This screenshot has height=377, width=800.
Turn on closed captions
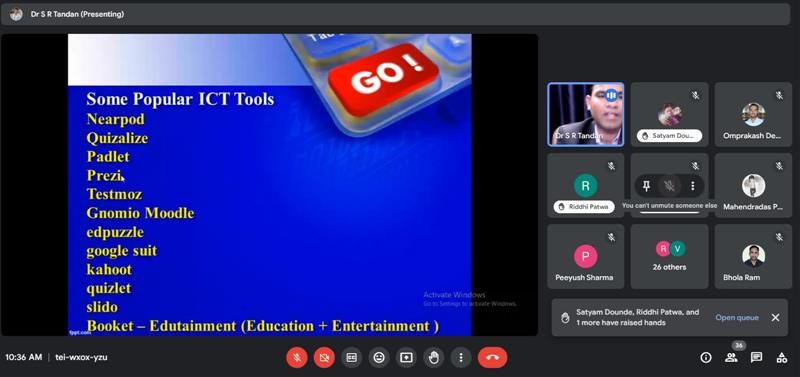pos(352,358)
